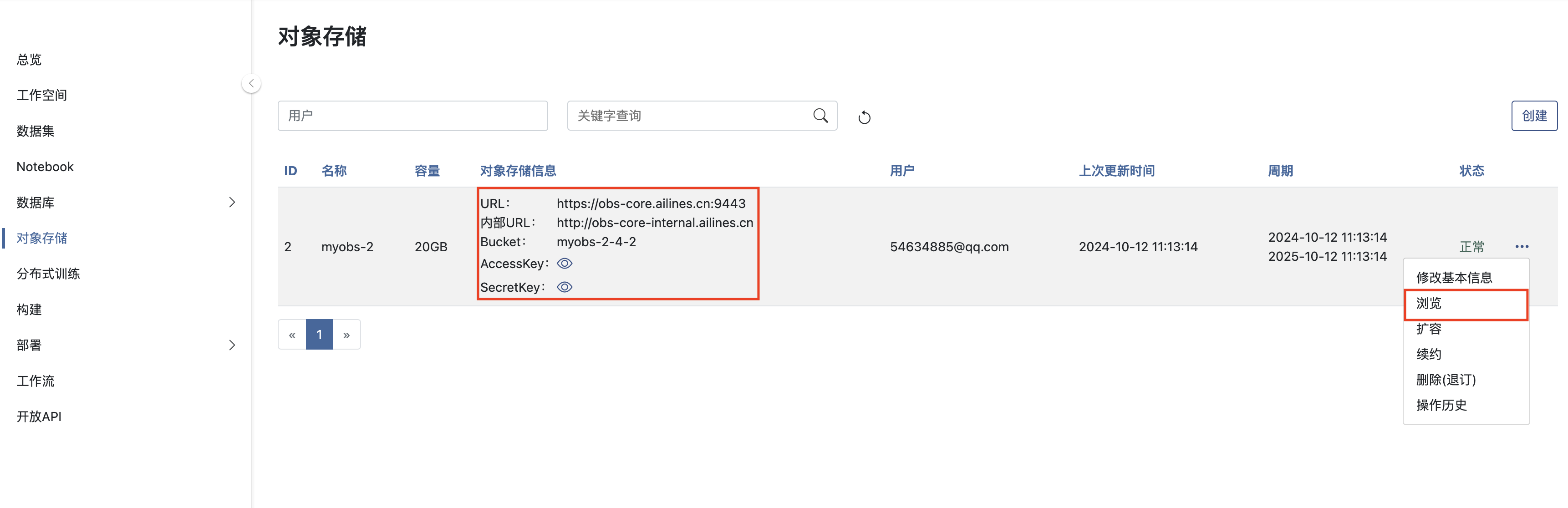Screen dimensions: 1568x508
Task: Reveal the AccessKey via eye icon
Action: pos(564,264)
